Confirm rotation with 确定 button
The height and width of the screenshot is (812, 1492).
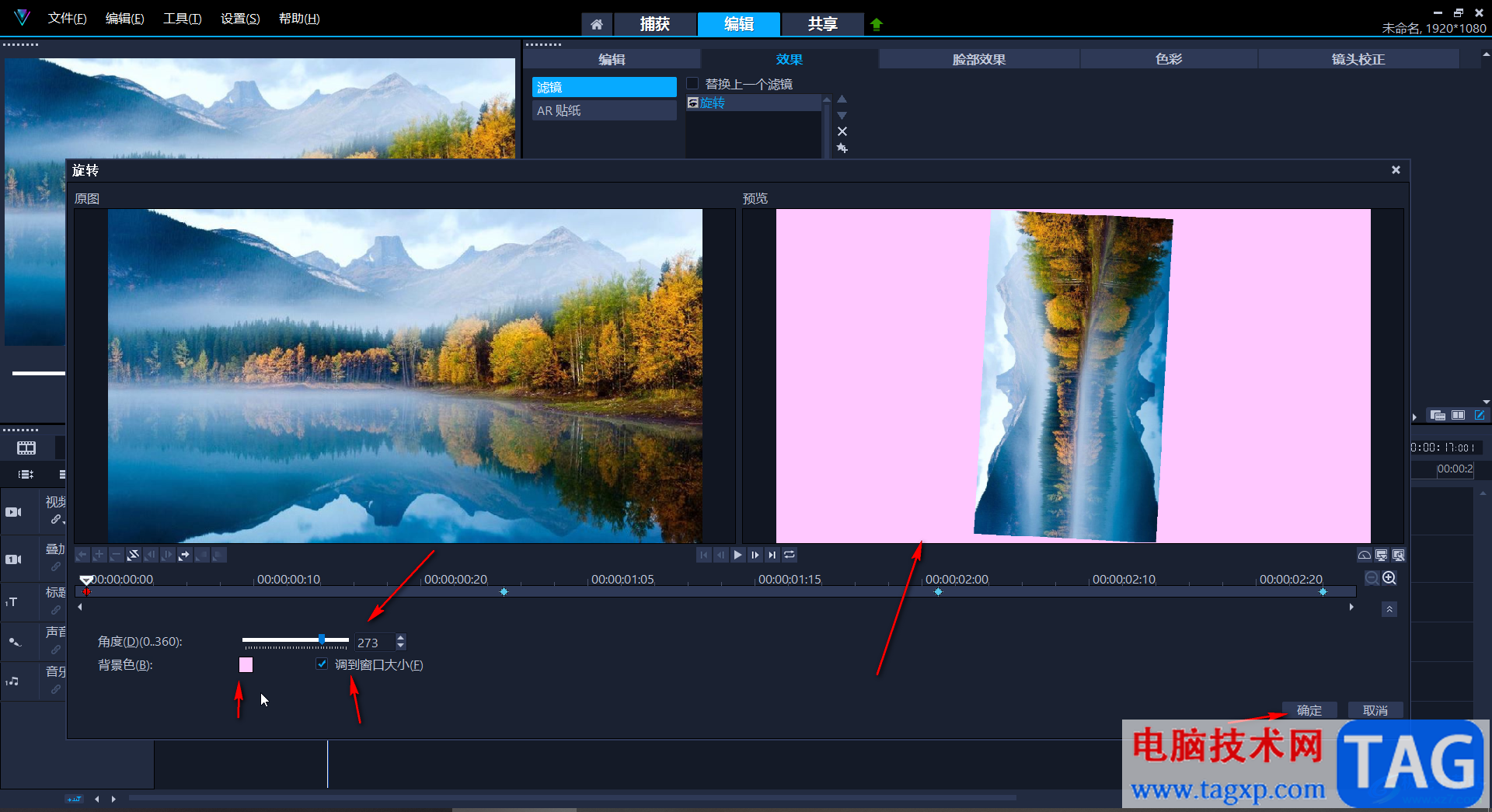point(1309,710)
